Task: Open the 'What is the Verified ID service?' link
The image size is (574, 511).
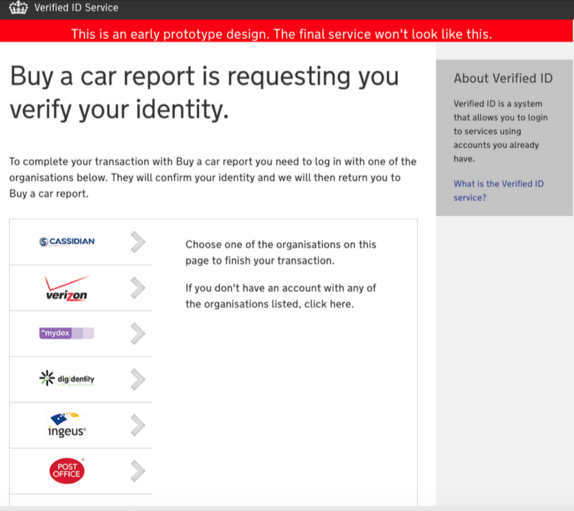Action: 499,190
